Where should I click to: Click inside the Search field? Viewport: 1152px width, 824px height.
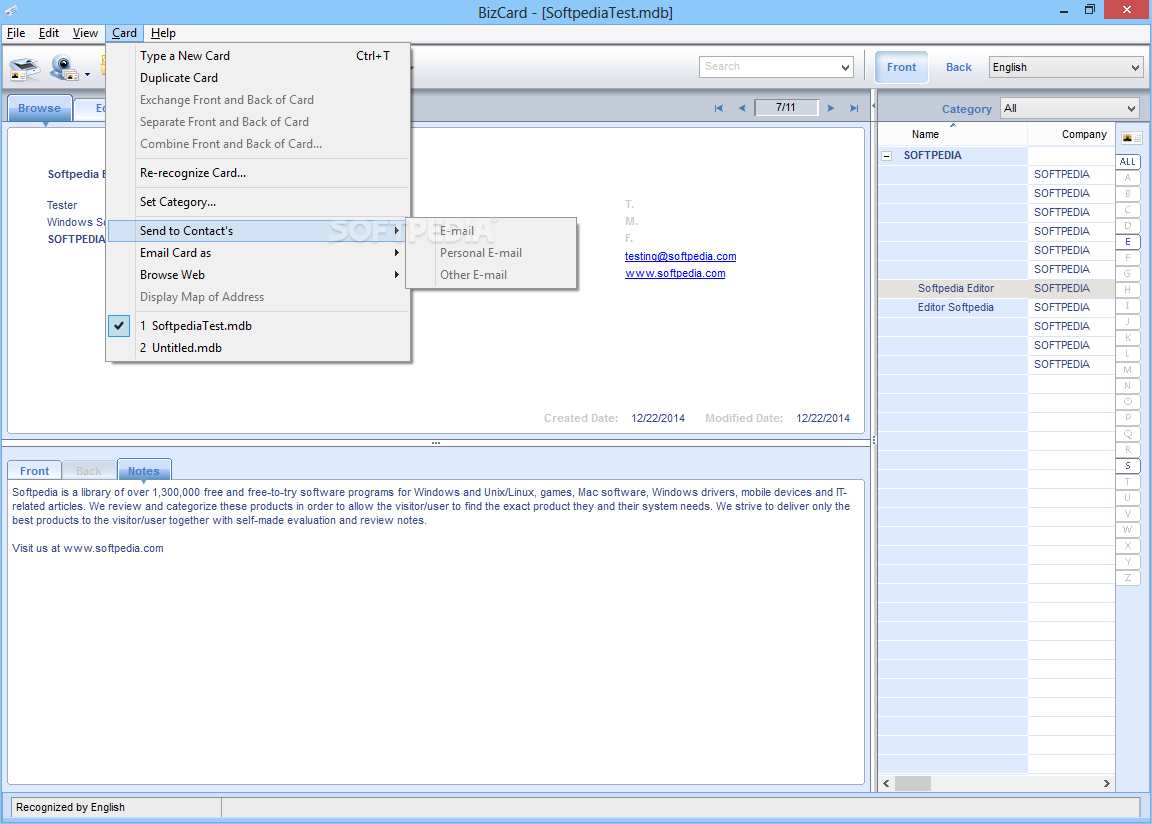[768, 67]
